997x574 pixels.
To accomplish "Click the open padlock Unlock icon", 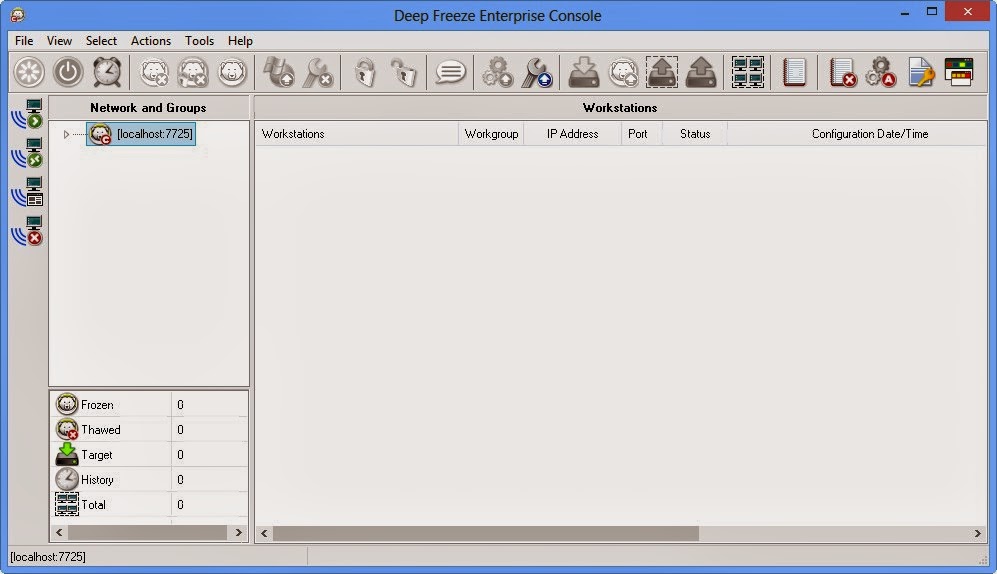I will (x=403, y=72).
